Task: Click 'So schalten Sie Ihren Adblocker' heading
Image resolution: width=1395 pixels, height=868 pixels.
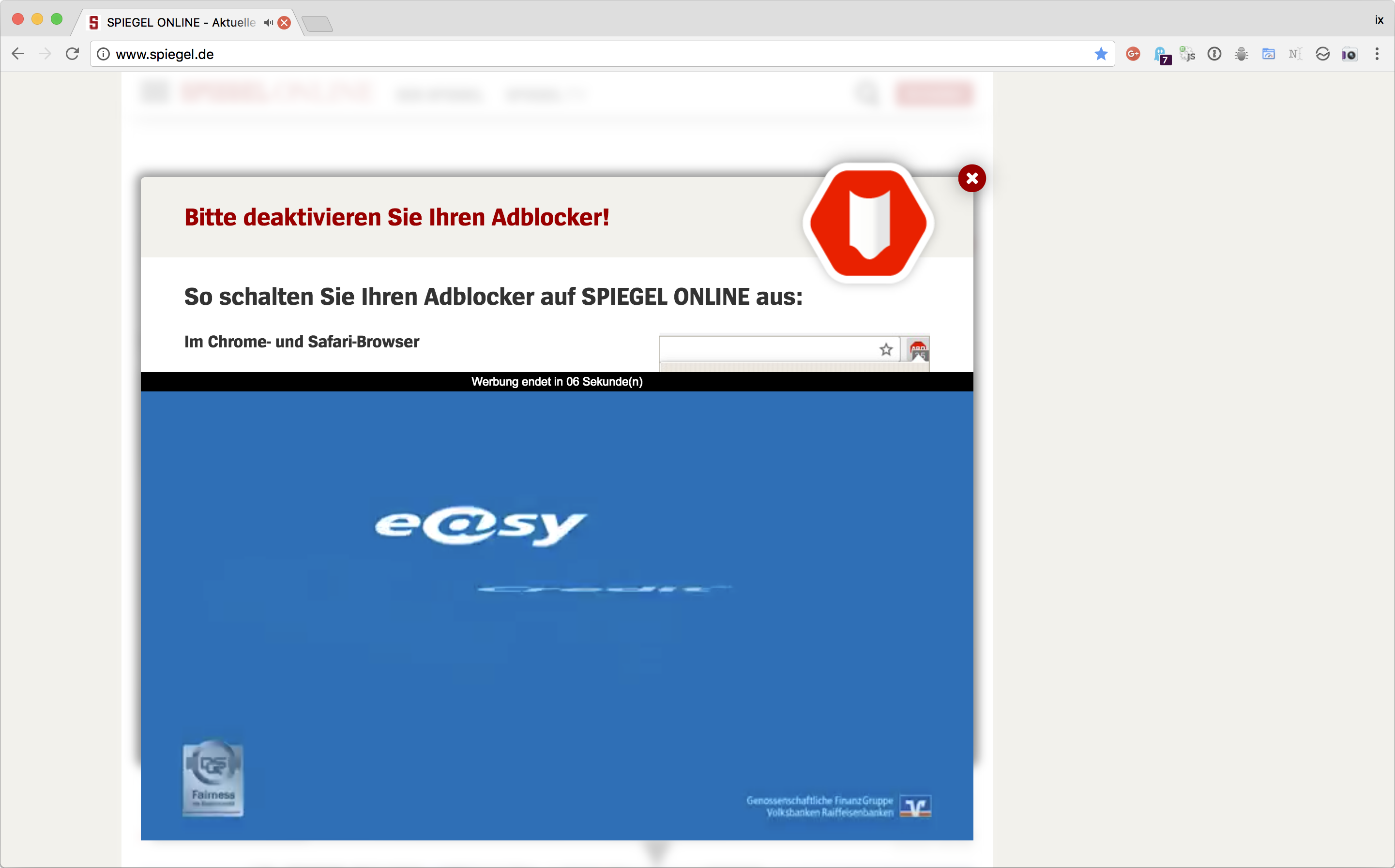Action: (493, 298)
